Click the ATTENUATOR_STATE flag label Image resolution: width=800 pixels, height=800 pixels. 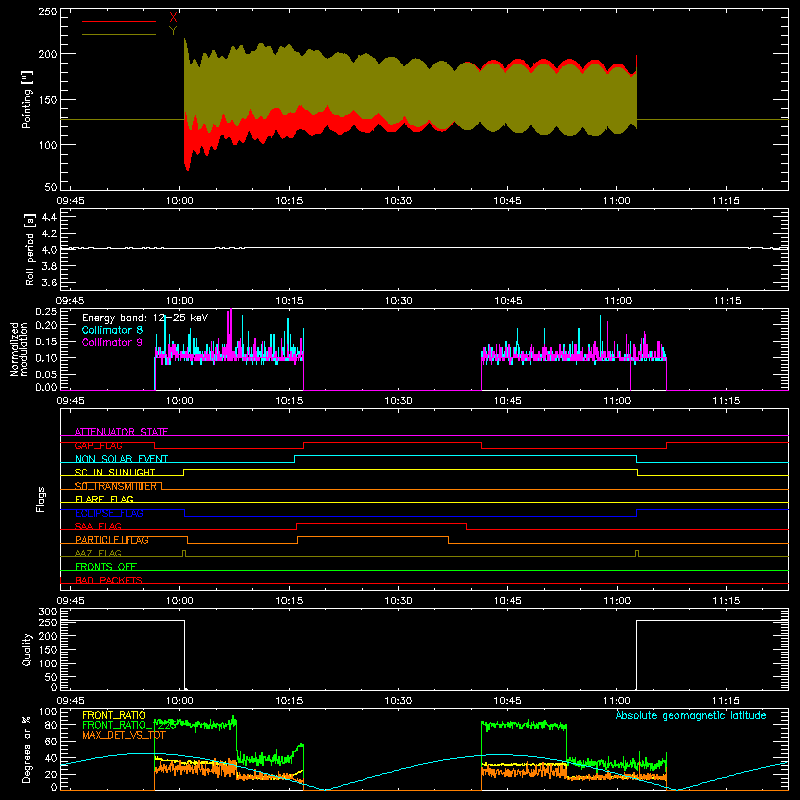pyautogui.click(x=121, y=432)
